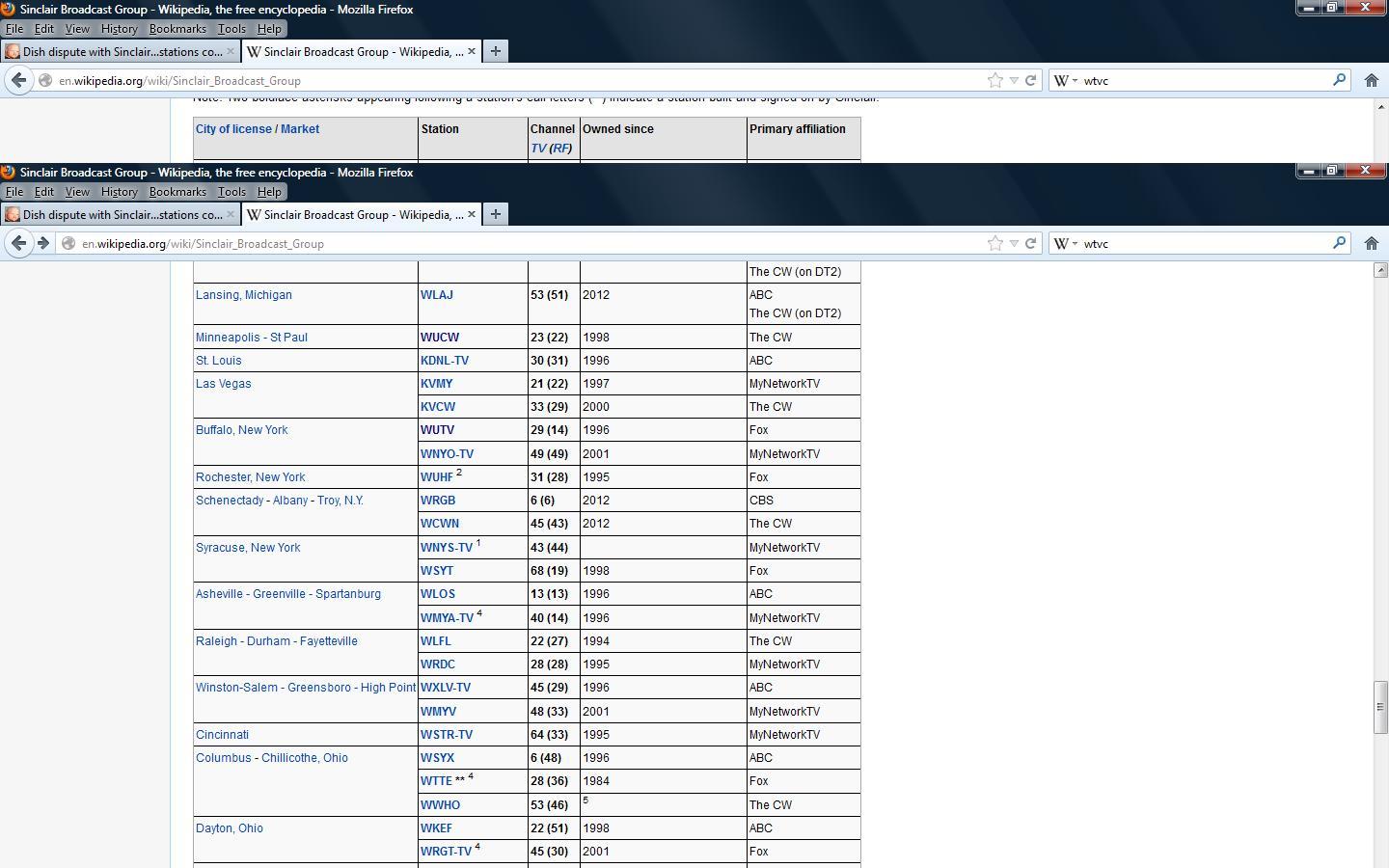Visit the KVMY station link
This screenshot has width=1389, height=868.
click(x=437, y=384)
